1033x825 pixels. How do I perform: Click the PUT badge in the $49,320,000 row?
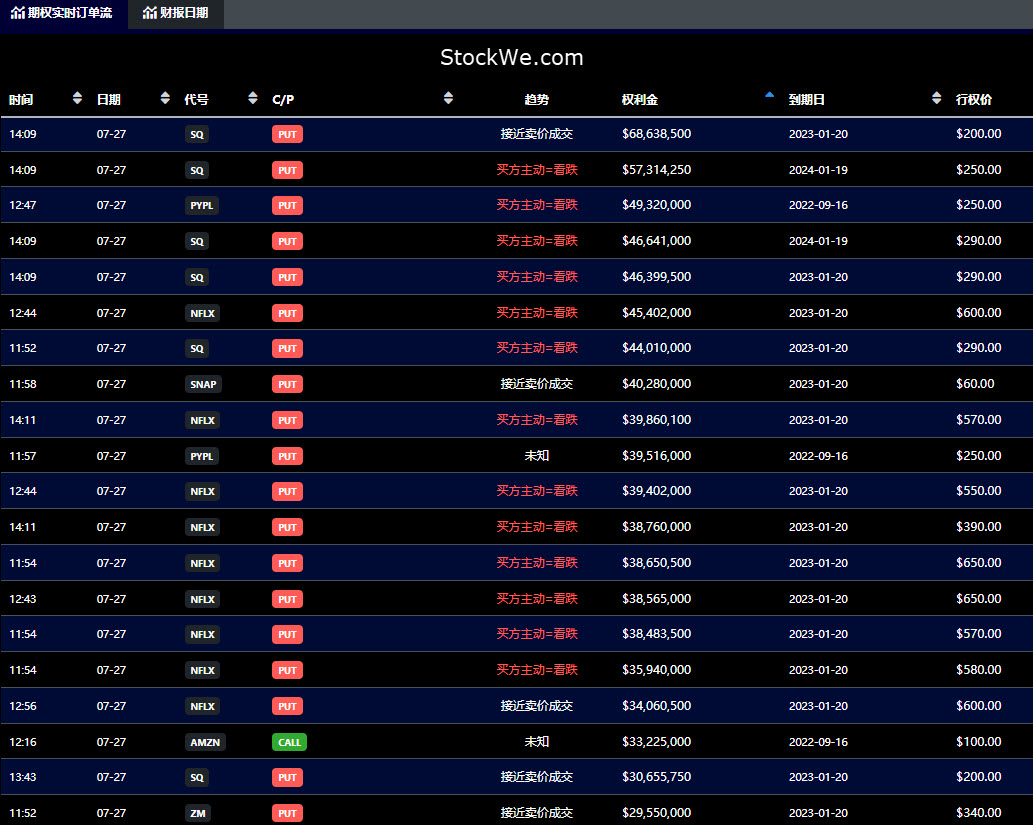click(x=287, y=206)
